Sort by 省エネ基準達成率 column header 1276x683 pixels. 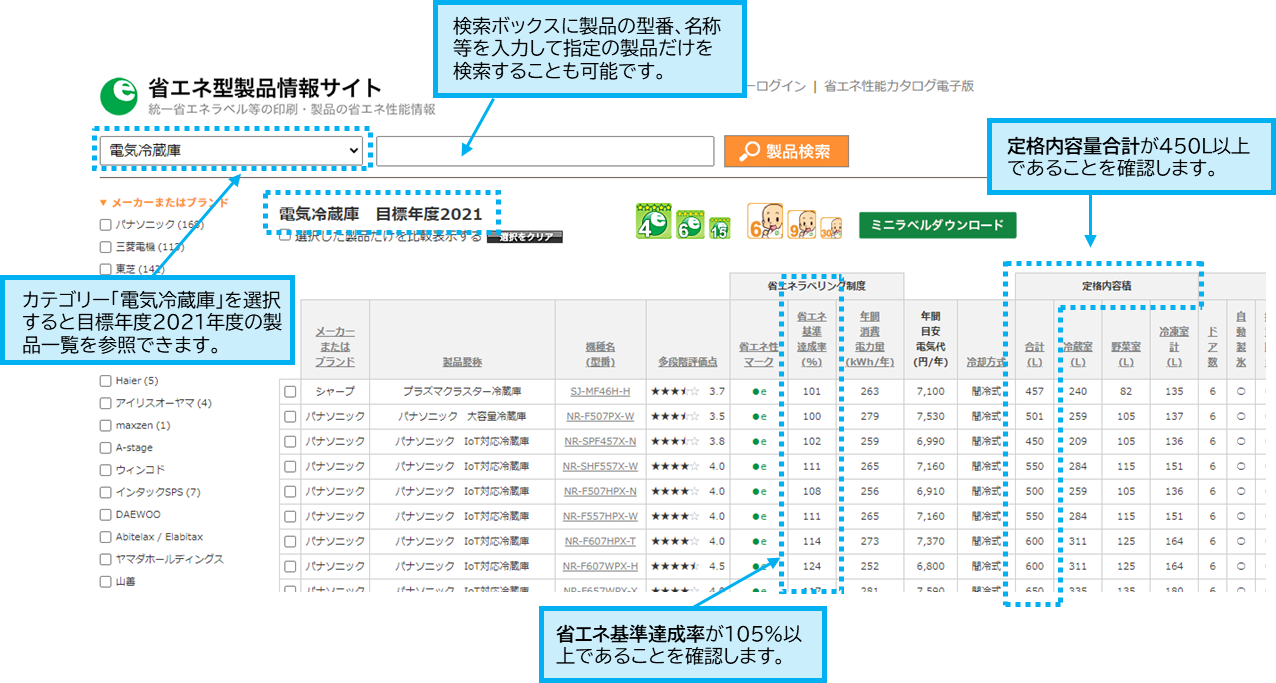click(810, 339)
